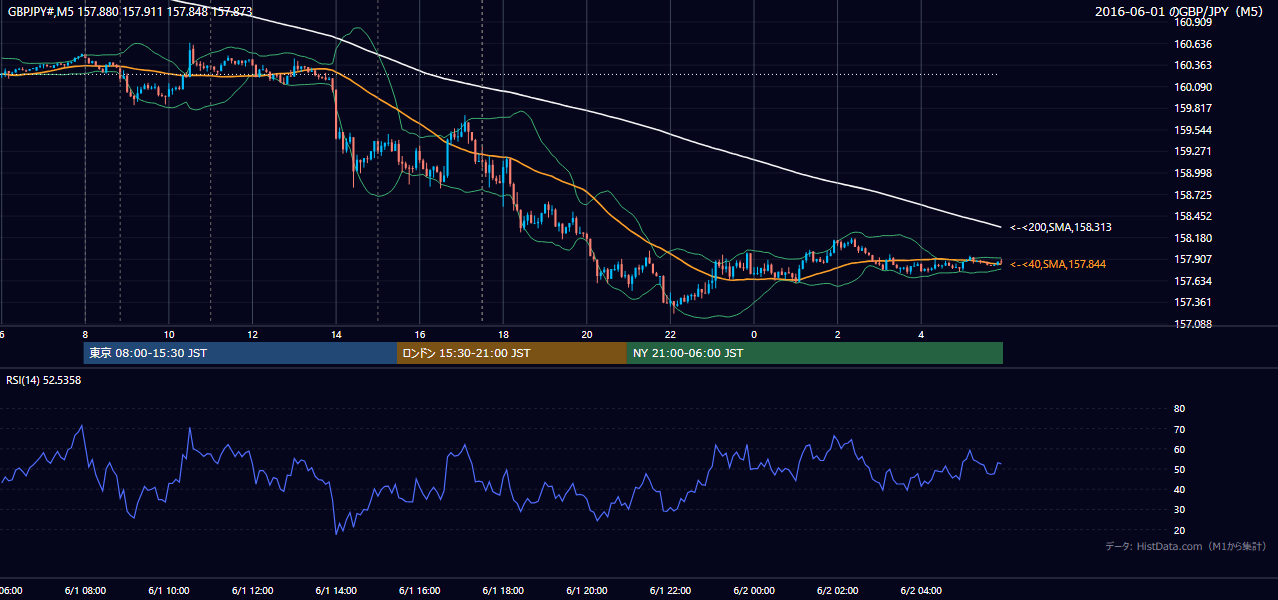Click hour marker 18 under price chart
The image size is (1278, 600).
point(503,335)
